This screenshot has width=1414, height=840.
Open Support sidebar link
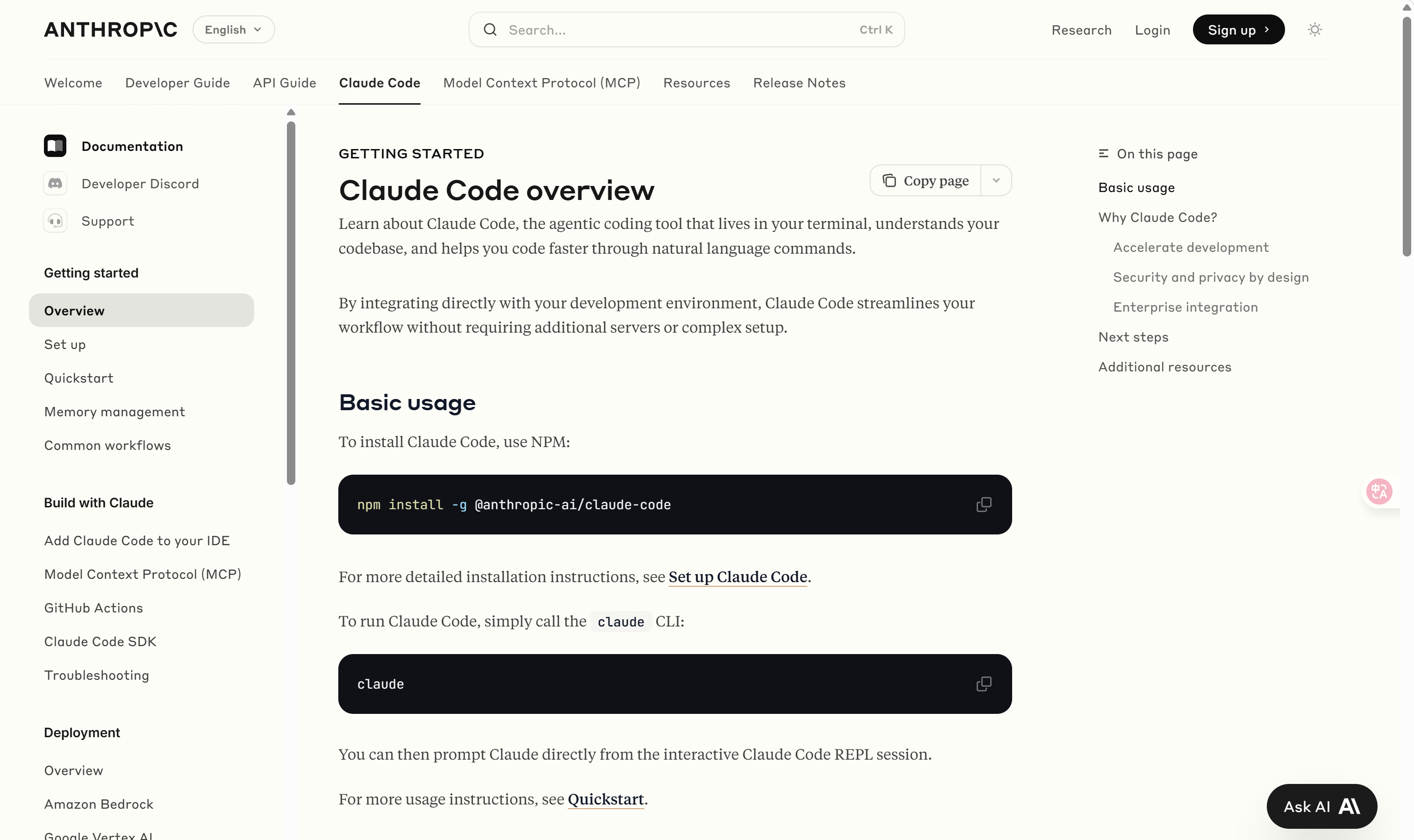107,221
